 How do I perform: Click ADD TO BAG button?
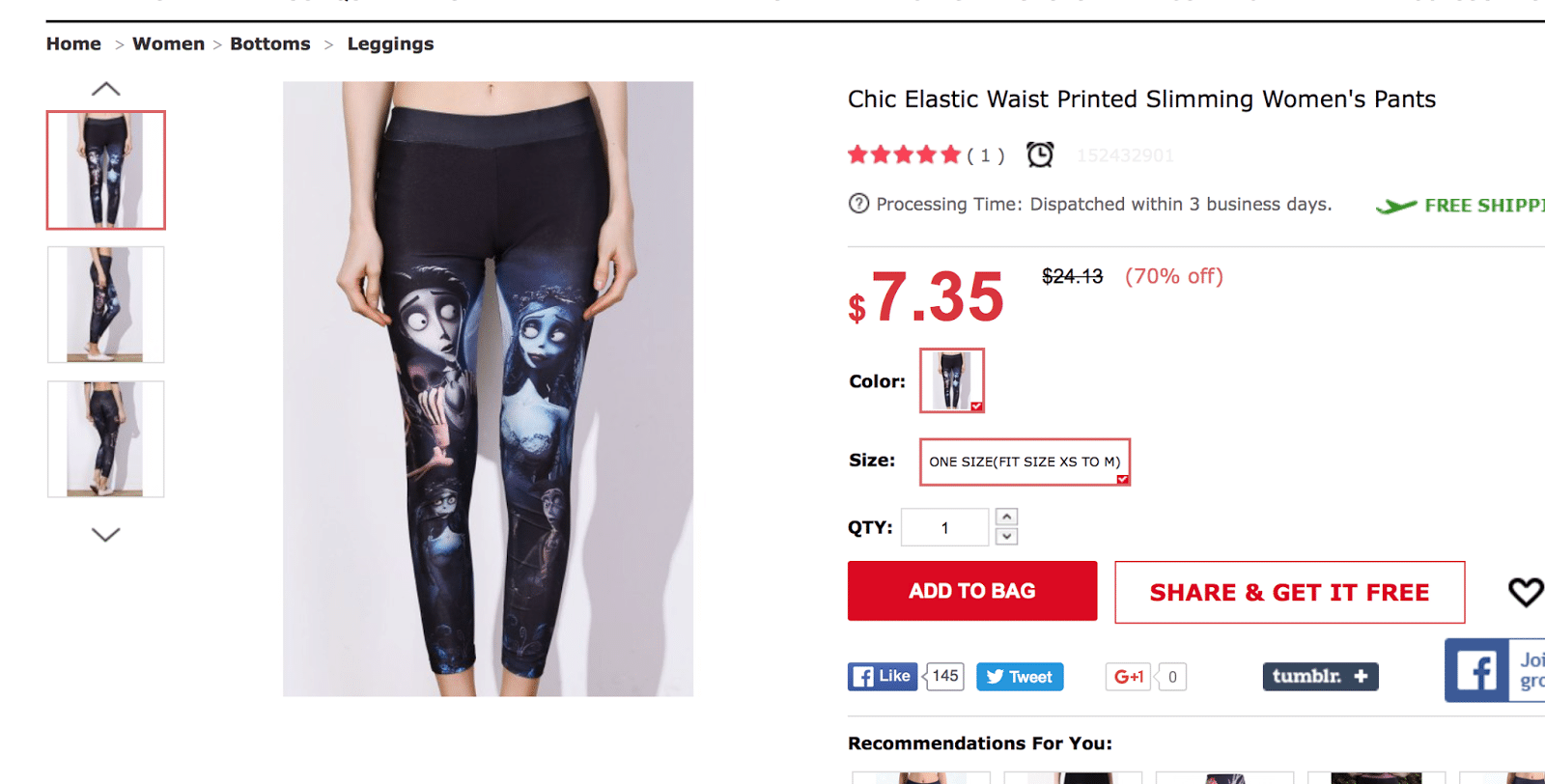972,591
